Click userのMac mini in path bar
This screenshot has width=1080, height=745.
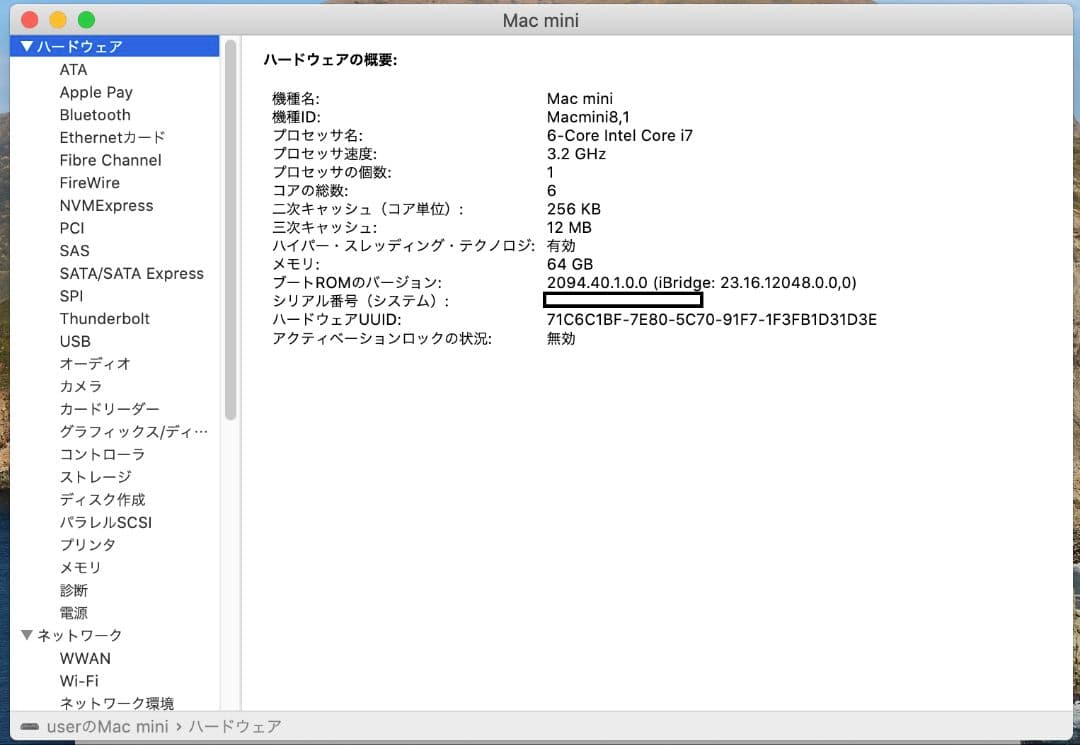(x=107, y=726)
